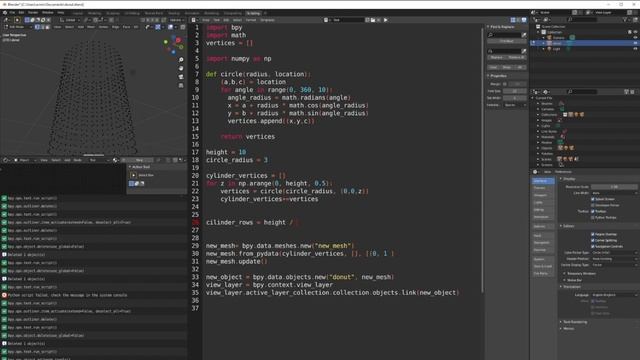Open the Mesh menu in viewport header
Image resolution: width=640 pixels, height=360 pixels.
pos(91,27)
